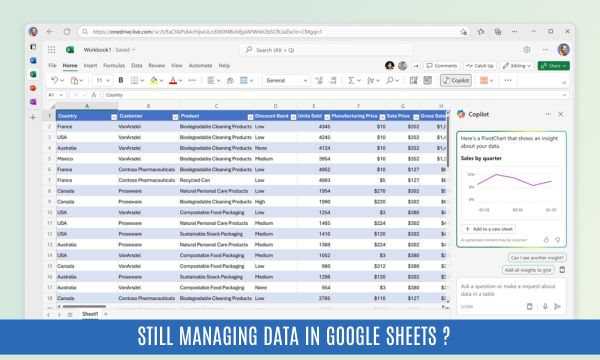Screen dimensions: 600x360
Task: Open OneNote from left sidebar
Action: 33,102
